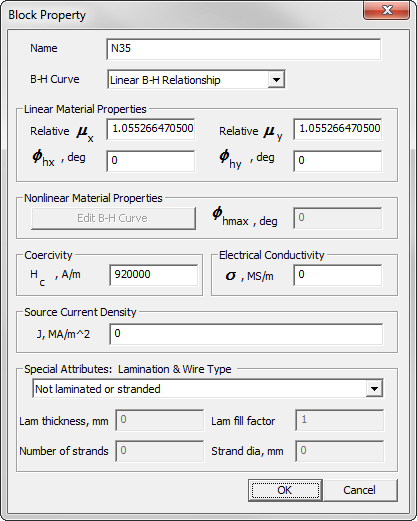417x521 pixels.
Task: Click the Source Current Density J field
Action: point(246,334)
